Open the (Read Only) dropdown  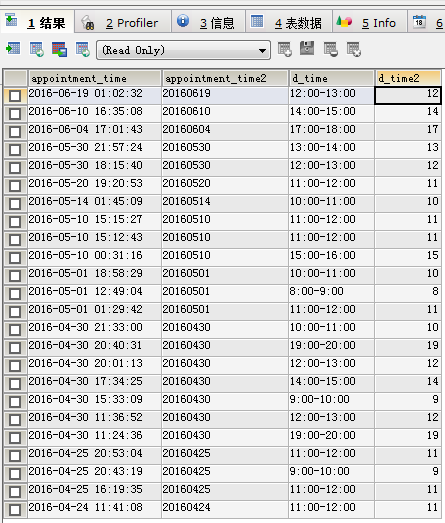(183, 50)
